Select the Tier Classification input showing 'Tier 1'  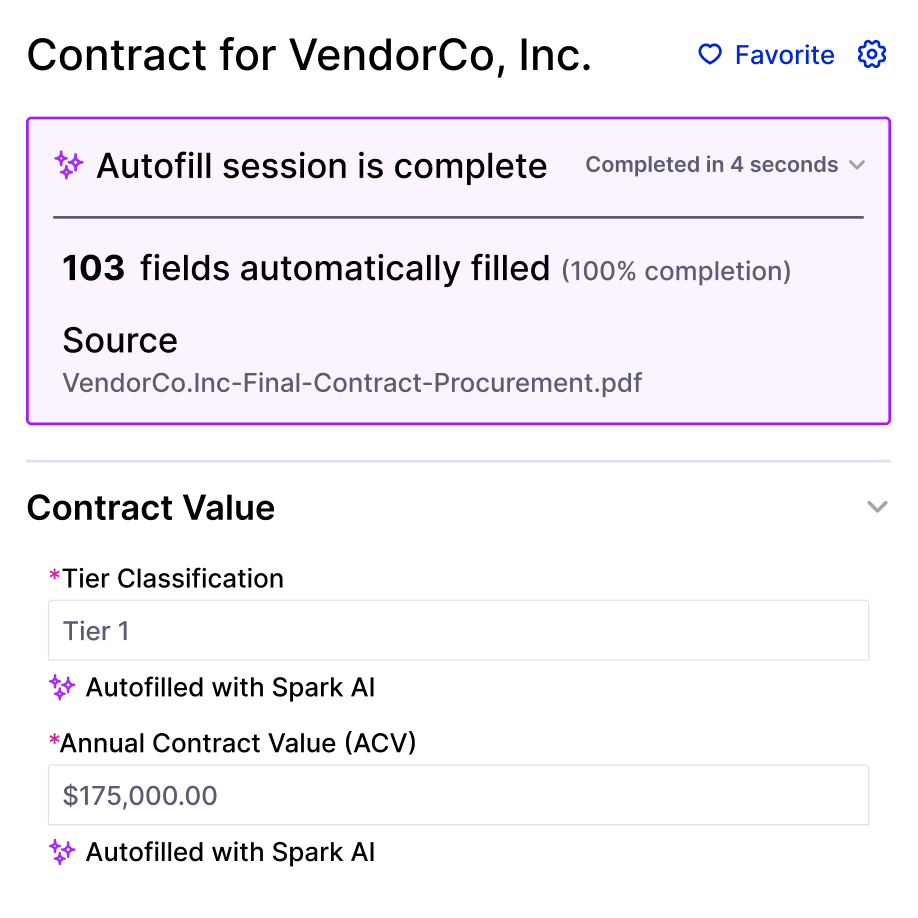[457, 630]
